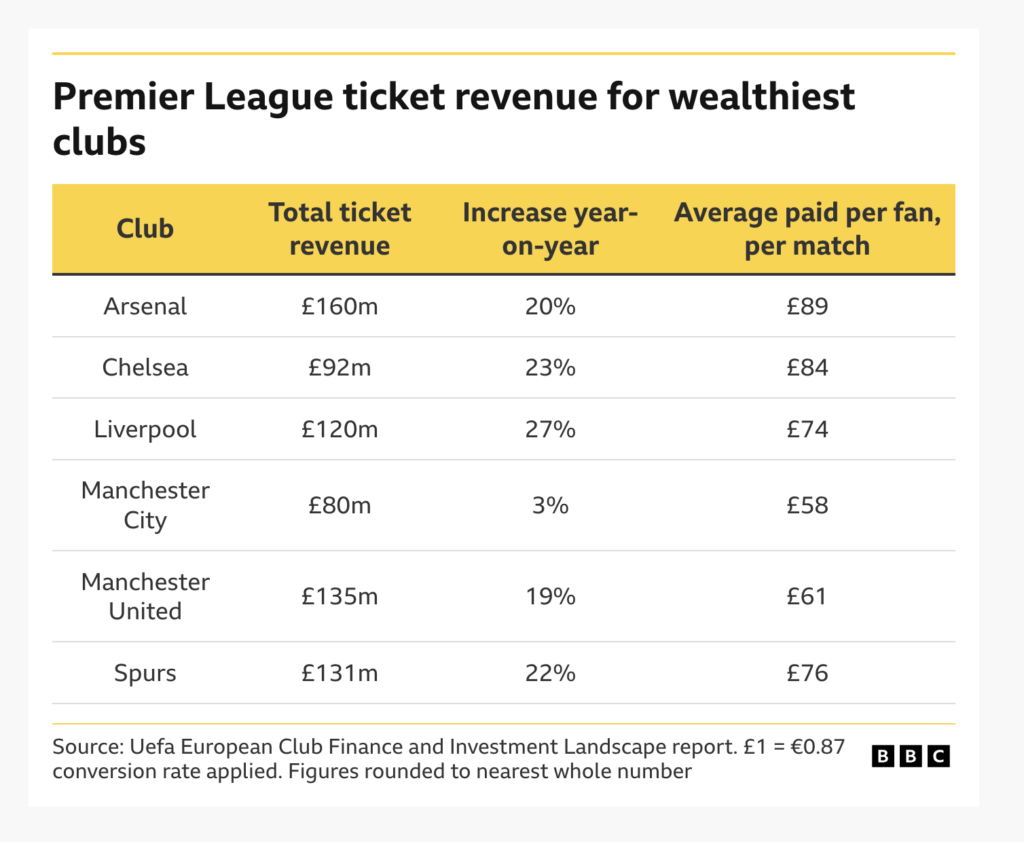Select the Arsenal row label
Screen dimensions: 1024x842
pos(145,306)
